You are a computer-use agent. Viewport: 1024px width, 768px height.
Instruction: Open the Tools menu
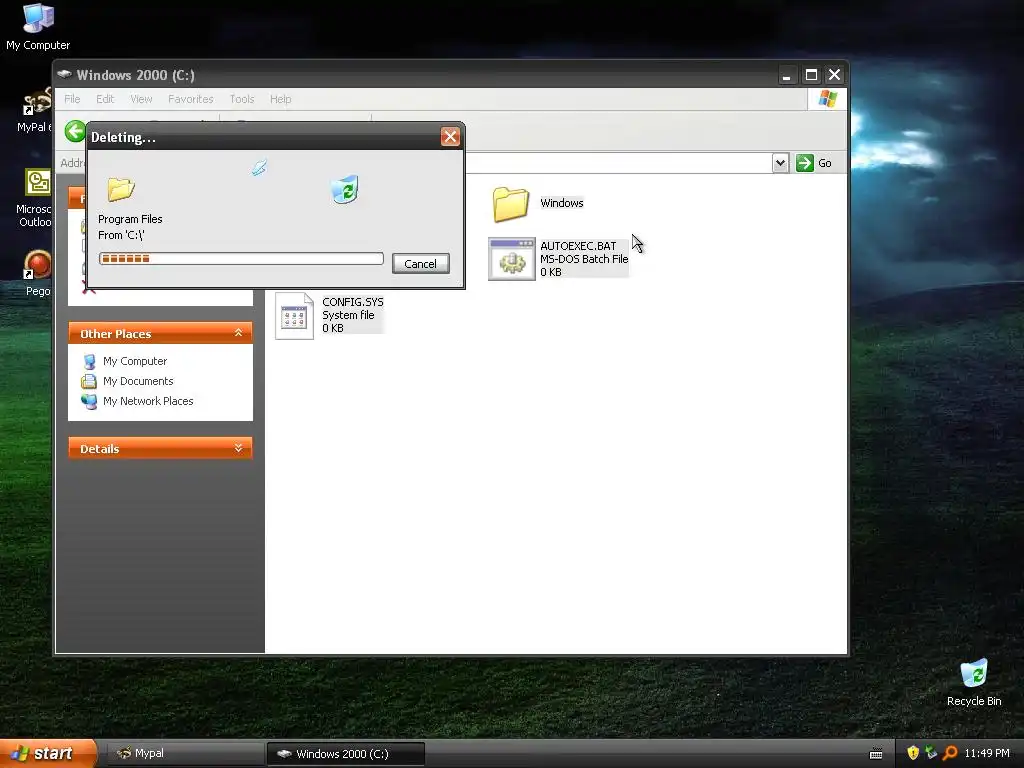(242, 99)
